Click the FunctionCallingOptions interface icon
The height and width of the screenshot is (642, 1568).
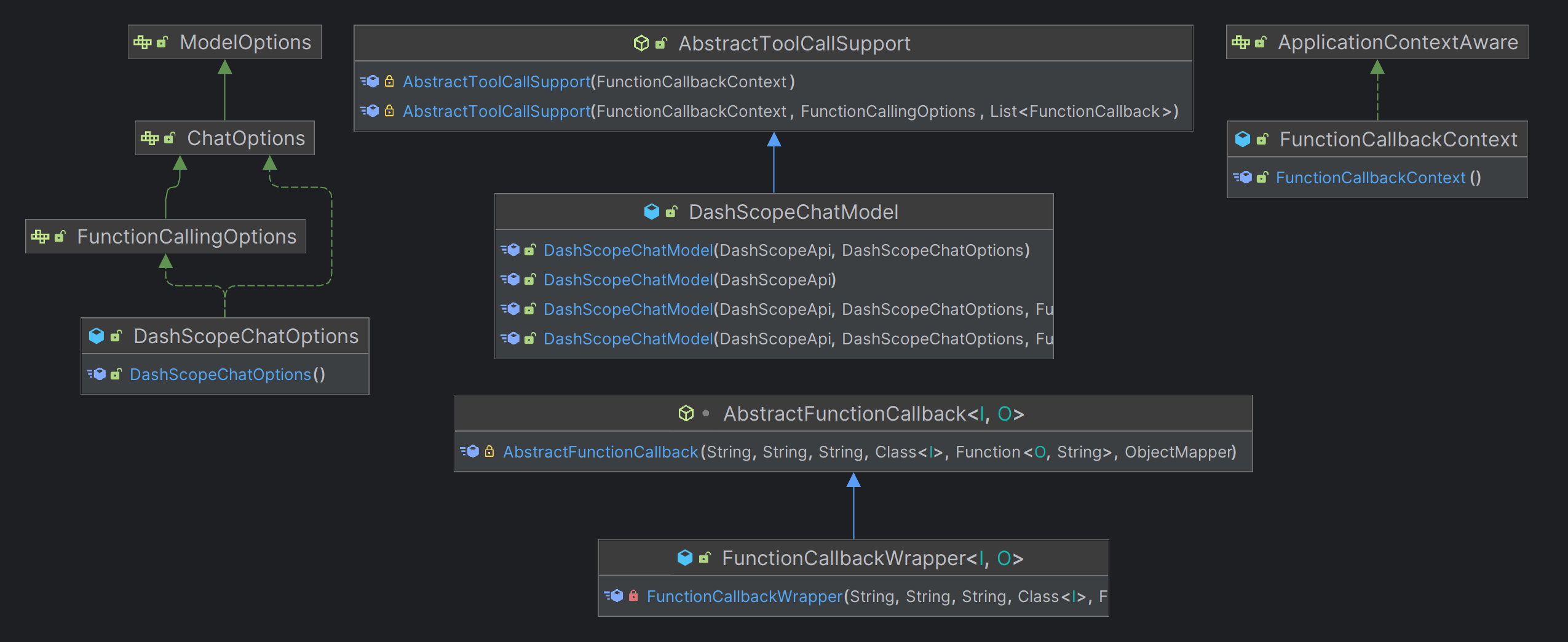41,237
